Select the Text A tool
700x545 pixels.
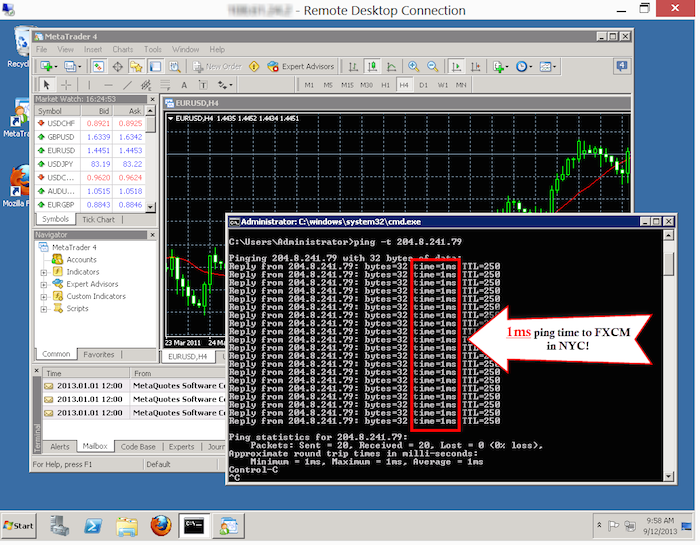[x=184, y=84]
